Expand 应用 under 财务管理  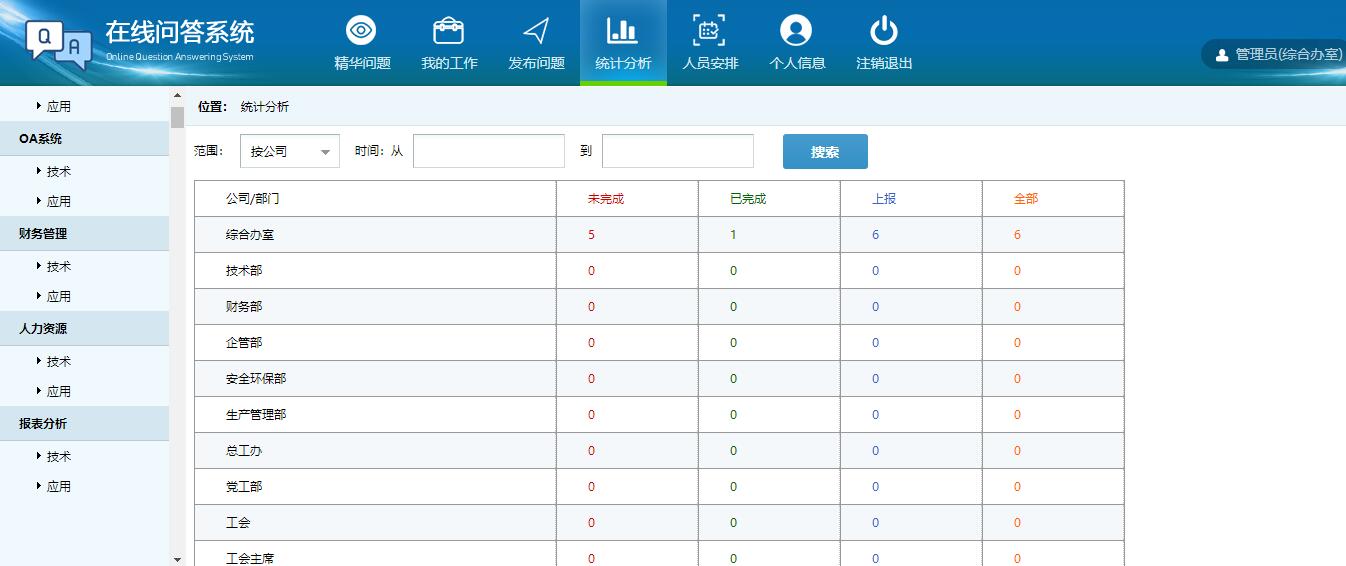[x=58, y=296]
